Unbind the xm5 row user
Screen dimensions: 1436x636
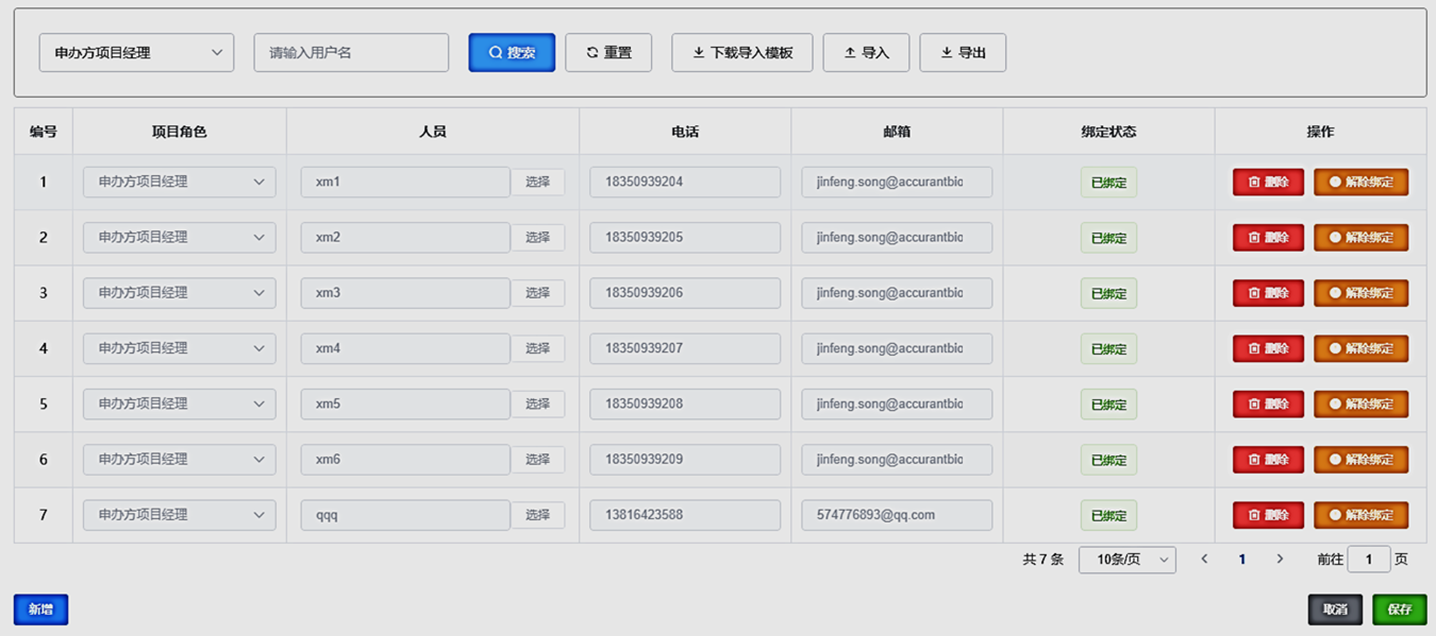point(1360,404)
